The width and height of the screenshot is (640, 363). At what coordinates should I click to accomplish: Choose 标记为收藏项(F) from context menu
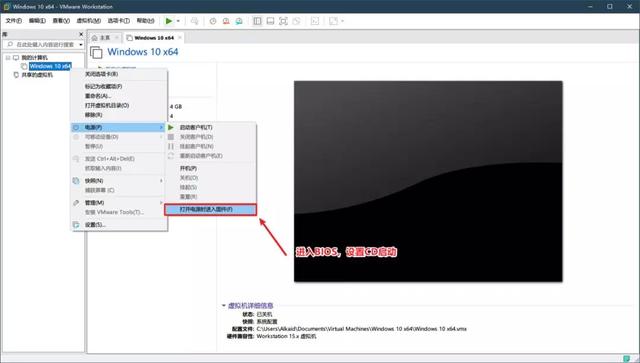pos(119,86)
